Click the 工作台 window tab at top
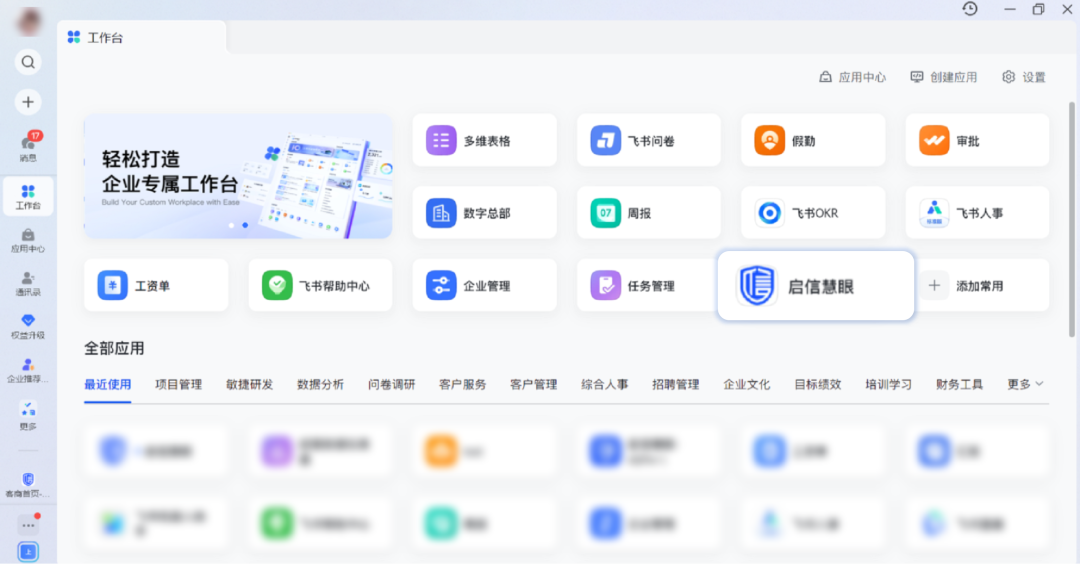Screen dimensions: 1080x564 coord(143,37)
